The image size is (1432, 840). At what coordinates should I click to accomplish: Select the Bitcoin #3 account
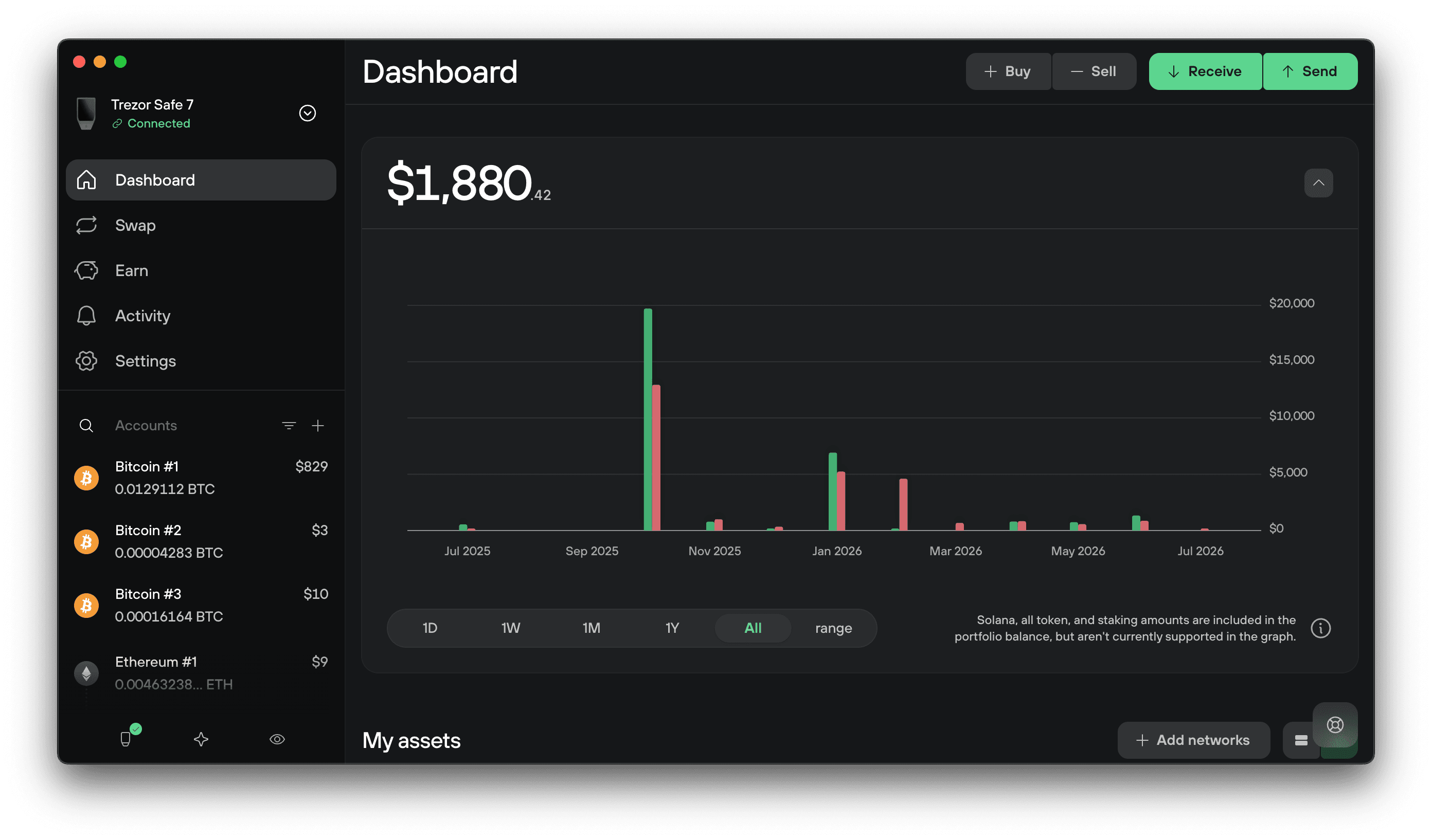pyautogui.click(x=201, y=605)
